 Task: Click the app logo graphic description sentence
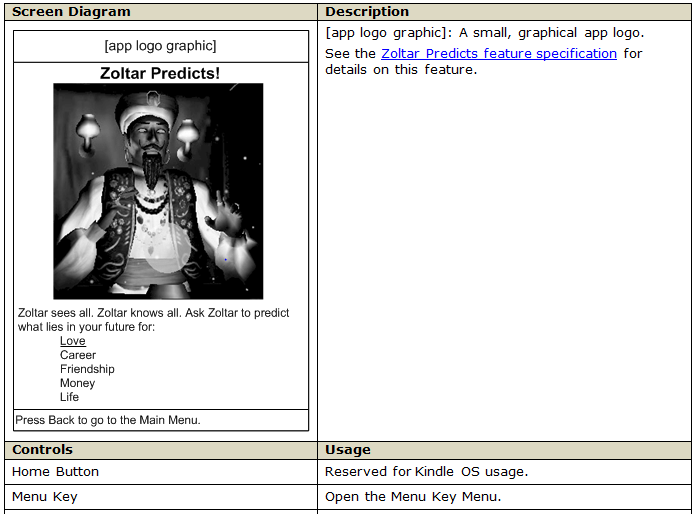point(485,33)
